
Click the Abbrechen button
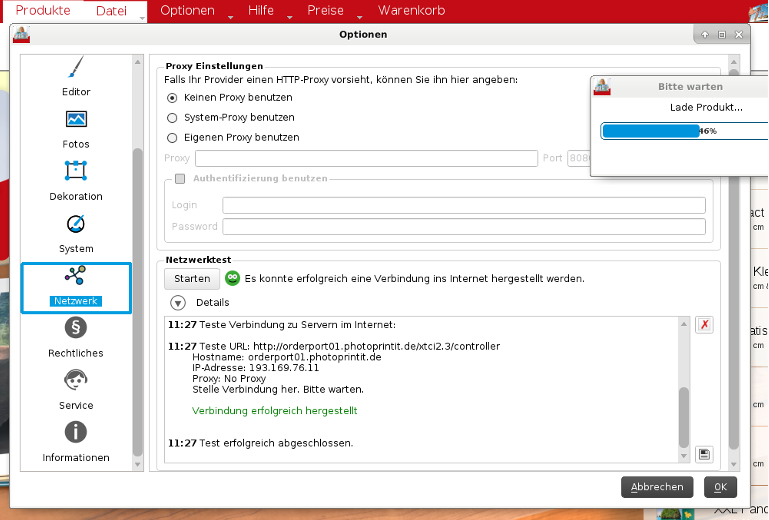click(x=657, y=487)
